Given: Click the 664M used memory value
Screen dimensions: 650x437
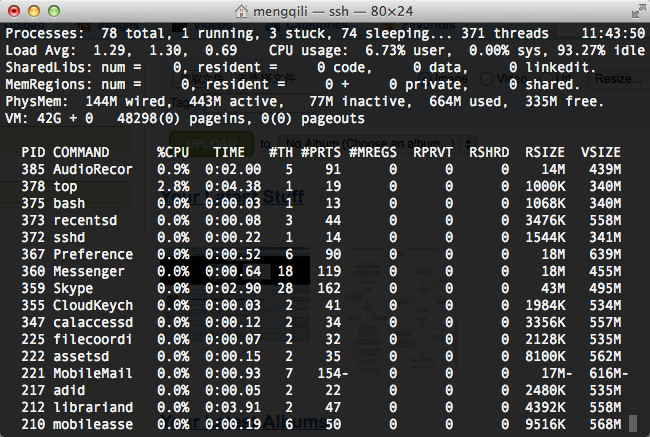Looking at the screenshot, I should pos(468,101).
